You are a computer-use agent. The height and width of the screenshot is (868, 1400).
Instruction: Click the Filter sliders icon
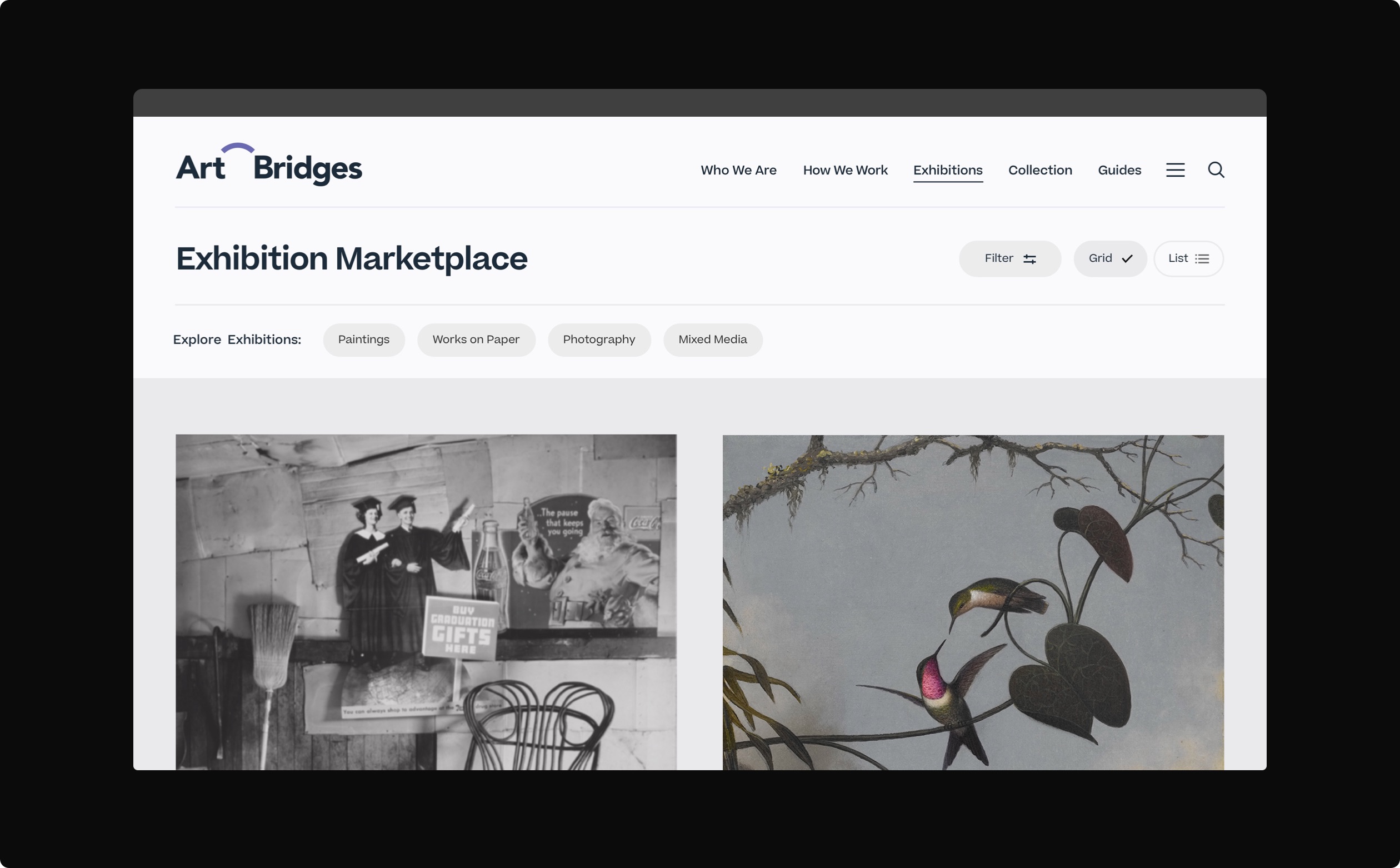click(x=1030, y=259)
